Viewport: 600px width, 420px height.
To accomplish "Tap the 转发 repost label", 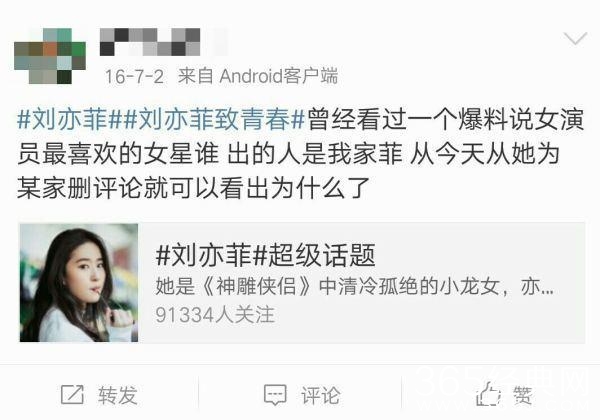I will pyautogui.click(x=117, y=395).
